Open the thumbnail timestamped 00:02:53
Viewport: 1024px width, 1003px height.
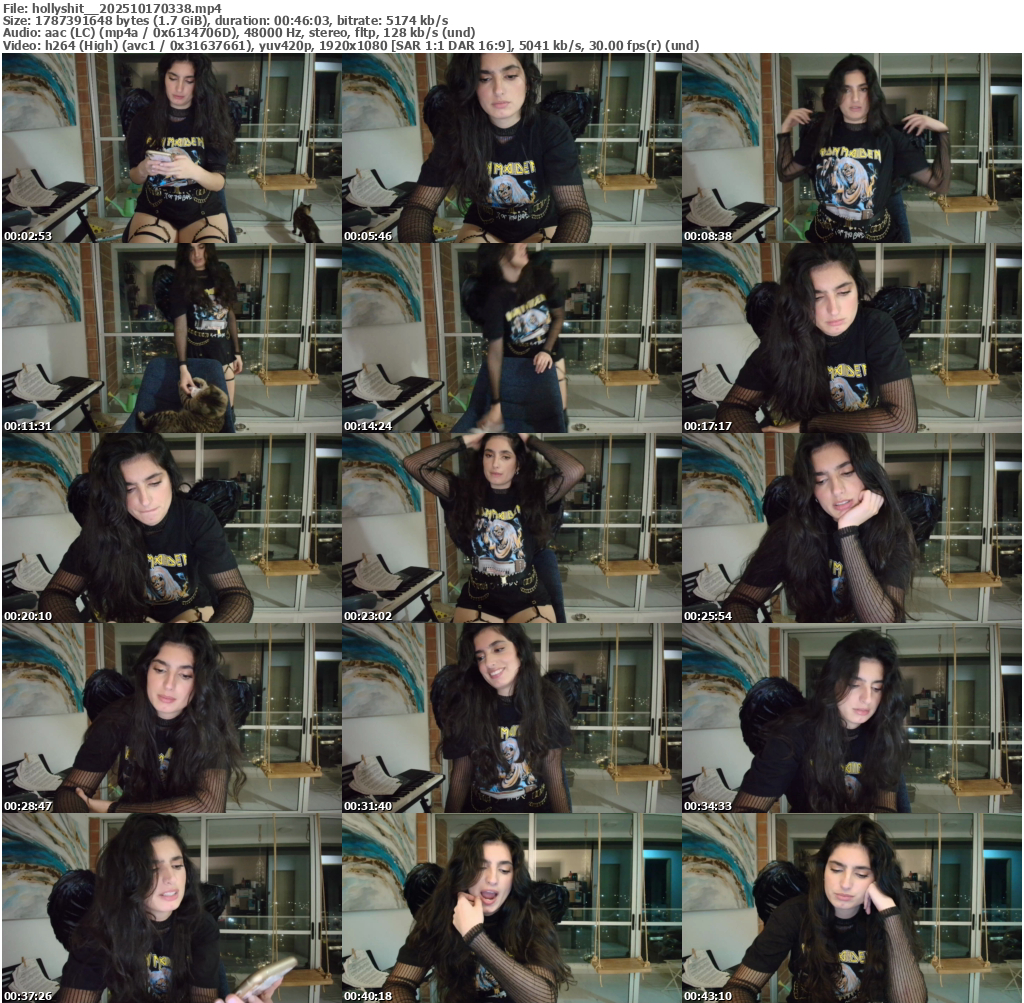[171, 148]
